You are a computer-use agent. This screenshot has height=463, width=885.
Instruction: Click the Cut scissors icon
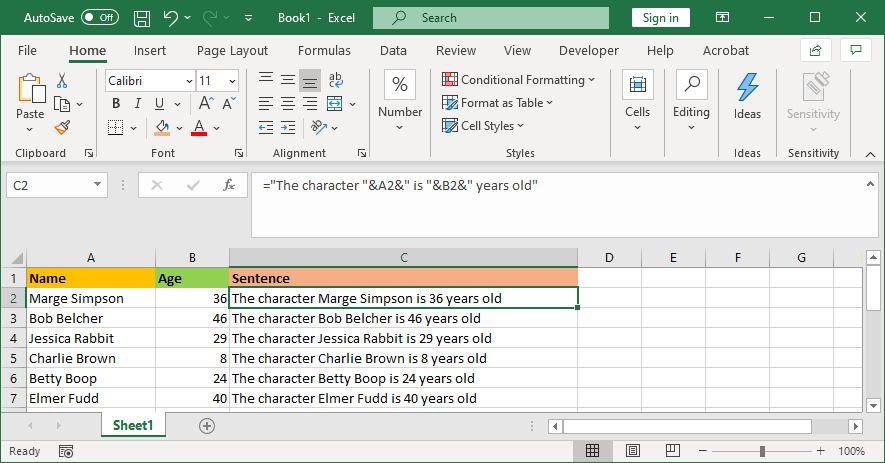click(62, 81)
